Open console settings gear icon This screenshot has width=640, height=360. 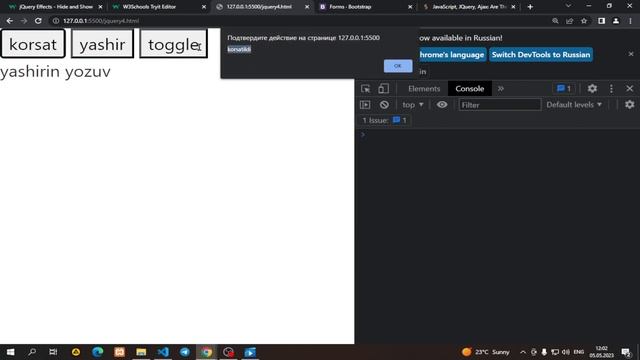pos(629,105)
